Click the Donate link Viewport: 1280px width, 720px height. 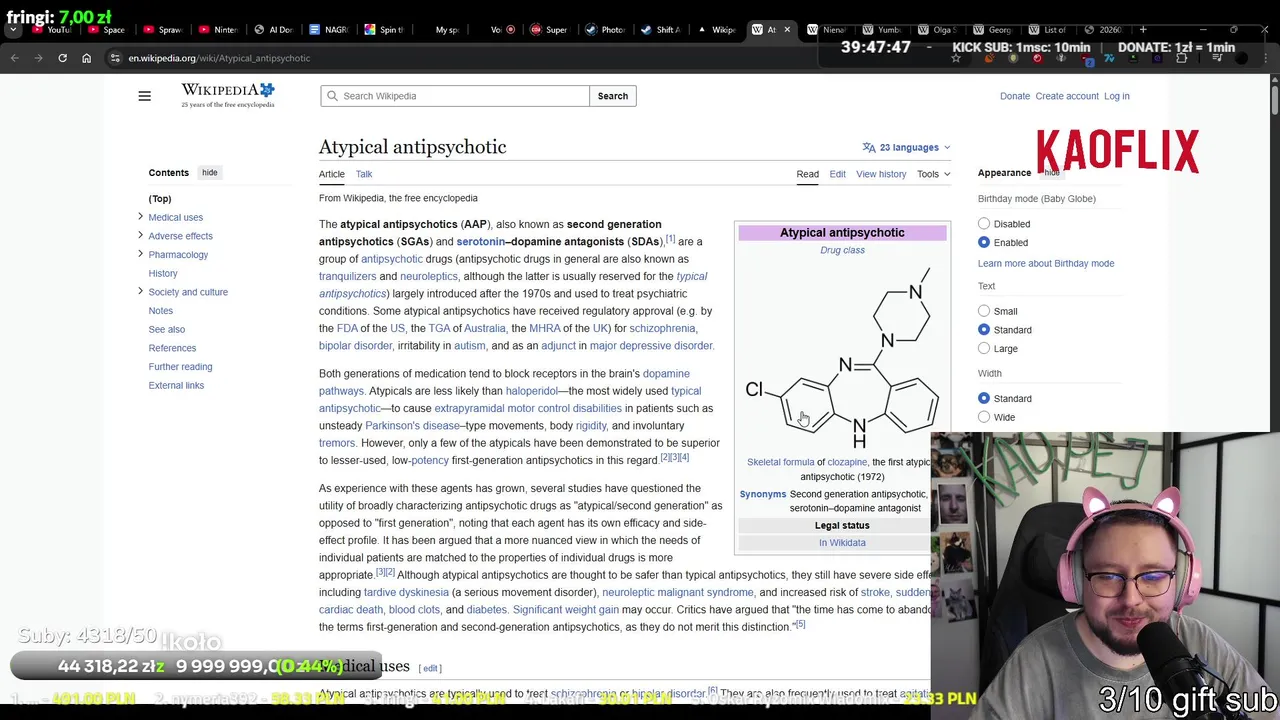point(1015,96)
